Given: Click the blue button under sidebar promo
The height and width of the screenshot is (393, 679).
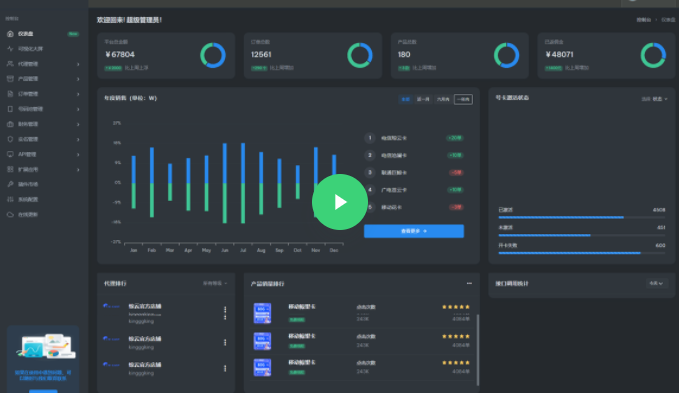Looking at the screenshot, I should point(43,391).
